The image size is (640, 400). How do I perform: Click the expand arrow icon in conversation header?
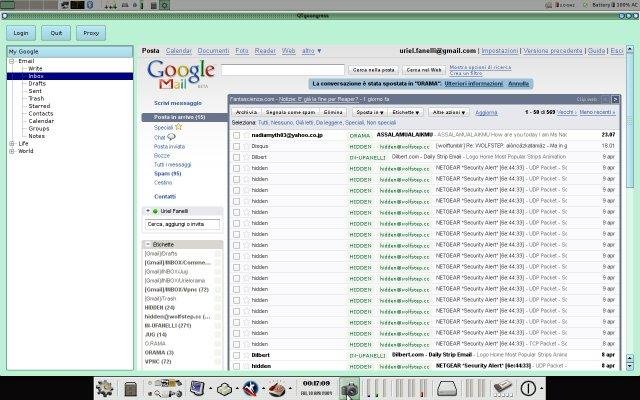(x=615, y=99)
